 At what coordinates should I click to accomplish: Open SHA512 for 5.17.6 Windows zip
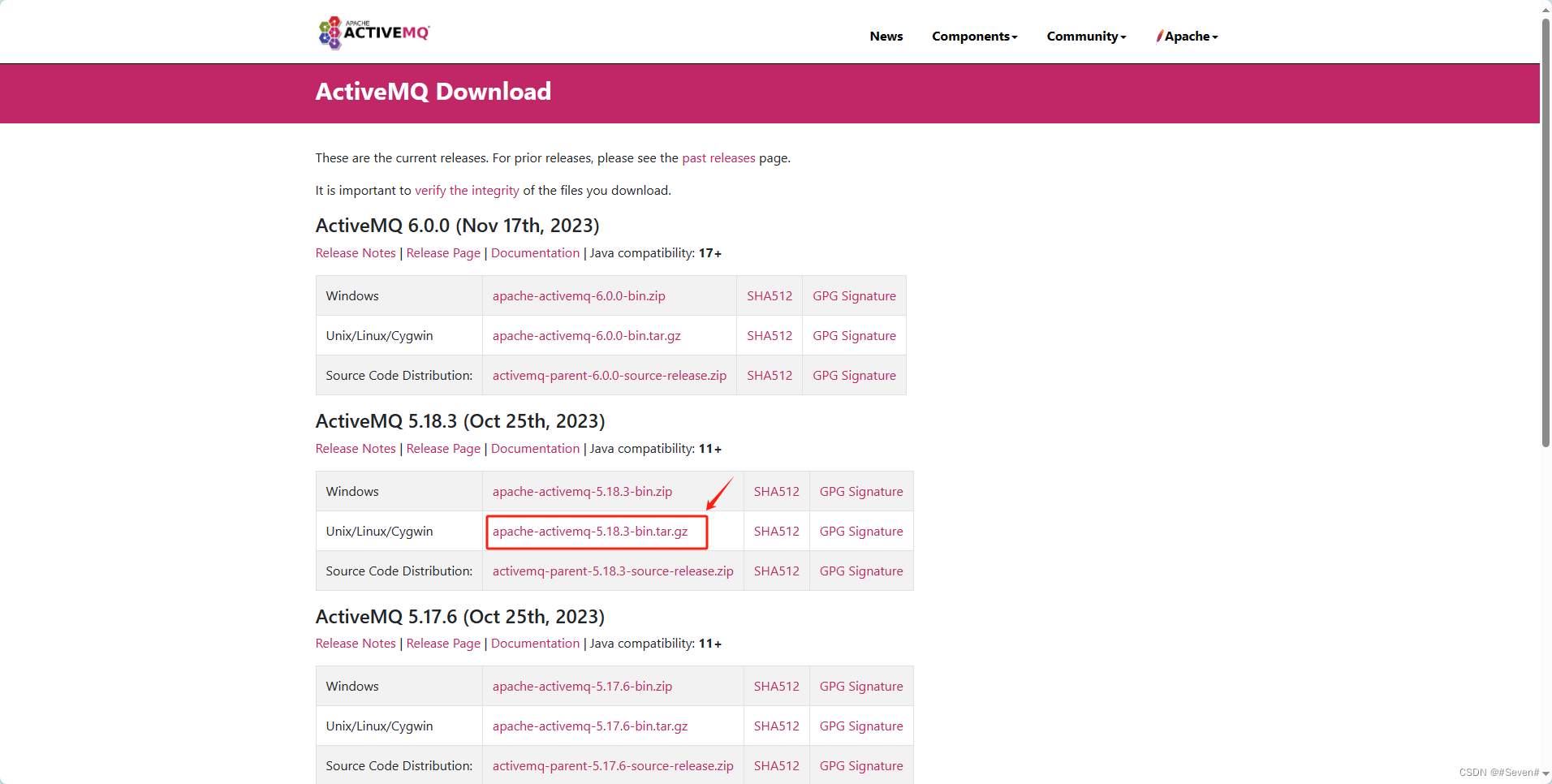[776, 687]
